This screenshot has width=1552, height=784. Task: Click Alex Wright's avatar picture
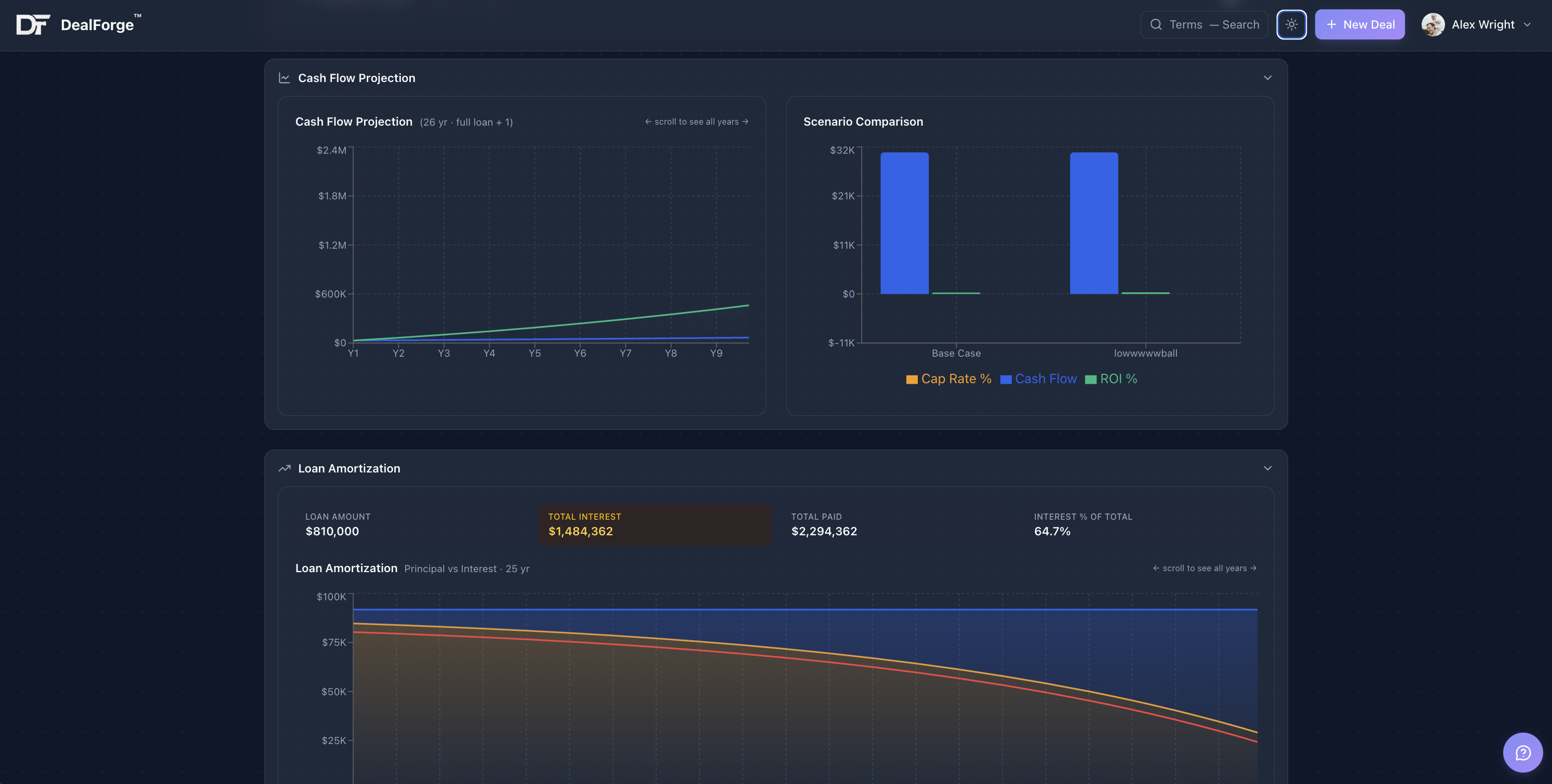pyautogui.click(x=1433, y=25)
